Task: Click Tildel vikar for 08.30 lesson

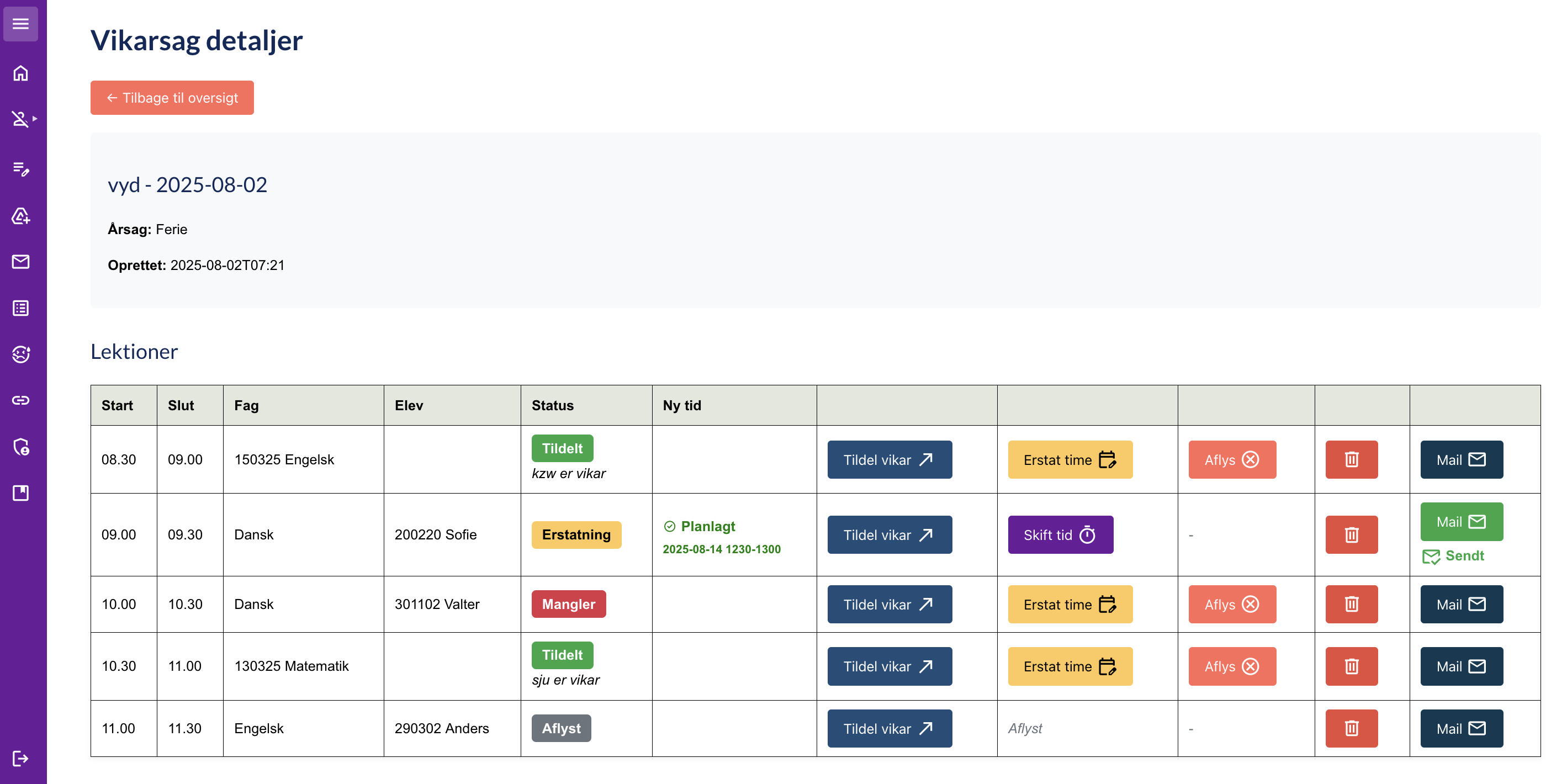Action: (889, 460)
